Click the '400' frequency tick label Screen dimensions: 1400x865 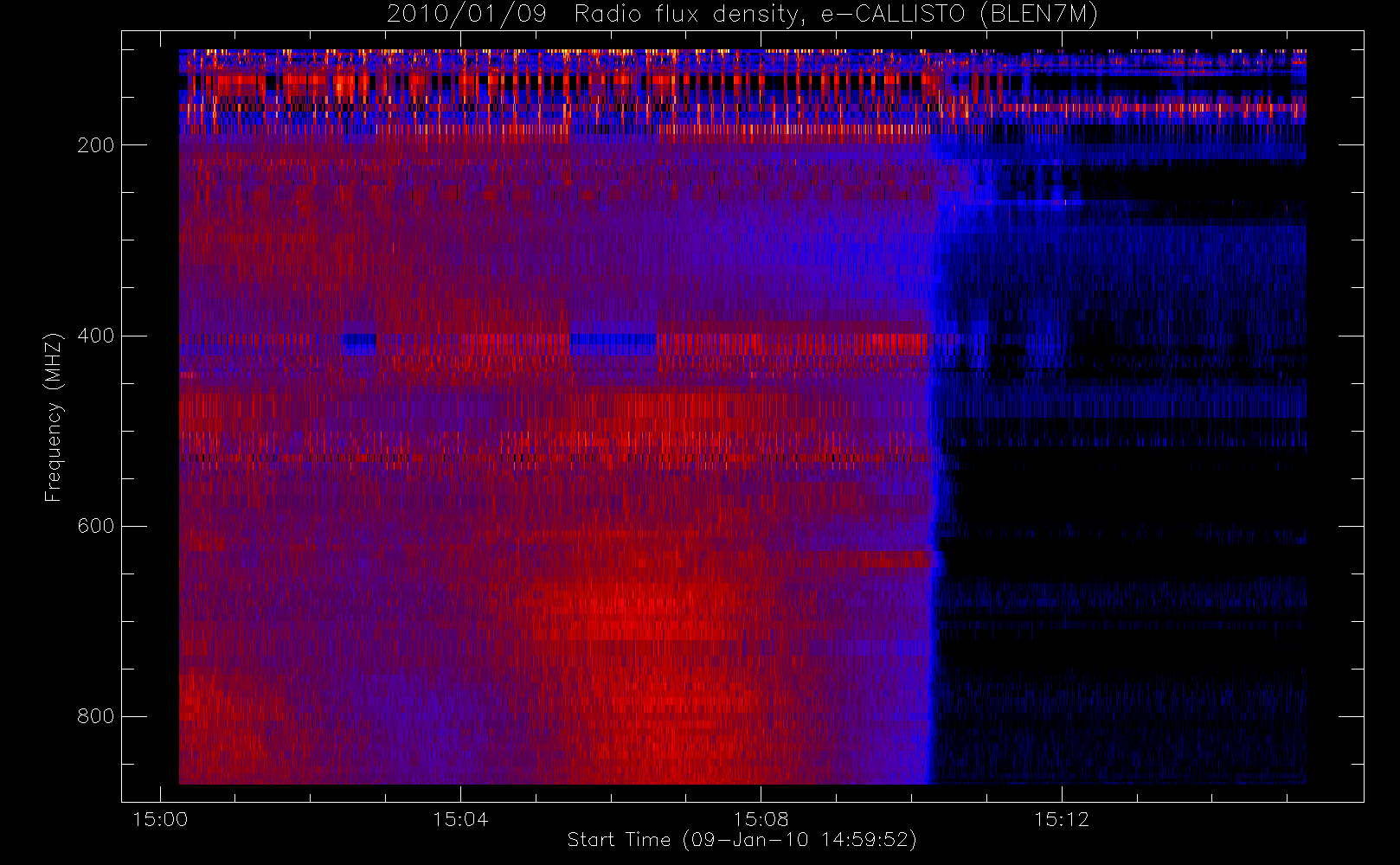pyautogui.click(x=96, y=336)
